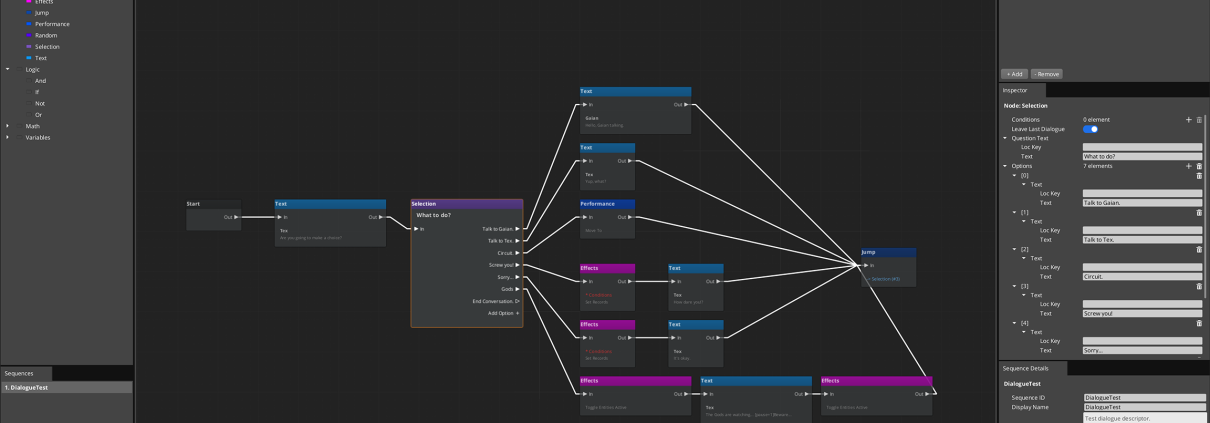Add a new option via Options plus icon
Viewport: 1210px width, 423px height.
[x=1188, y=166]
